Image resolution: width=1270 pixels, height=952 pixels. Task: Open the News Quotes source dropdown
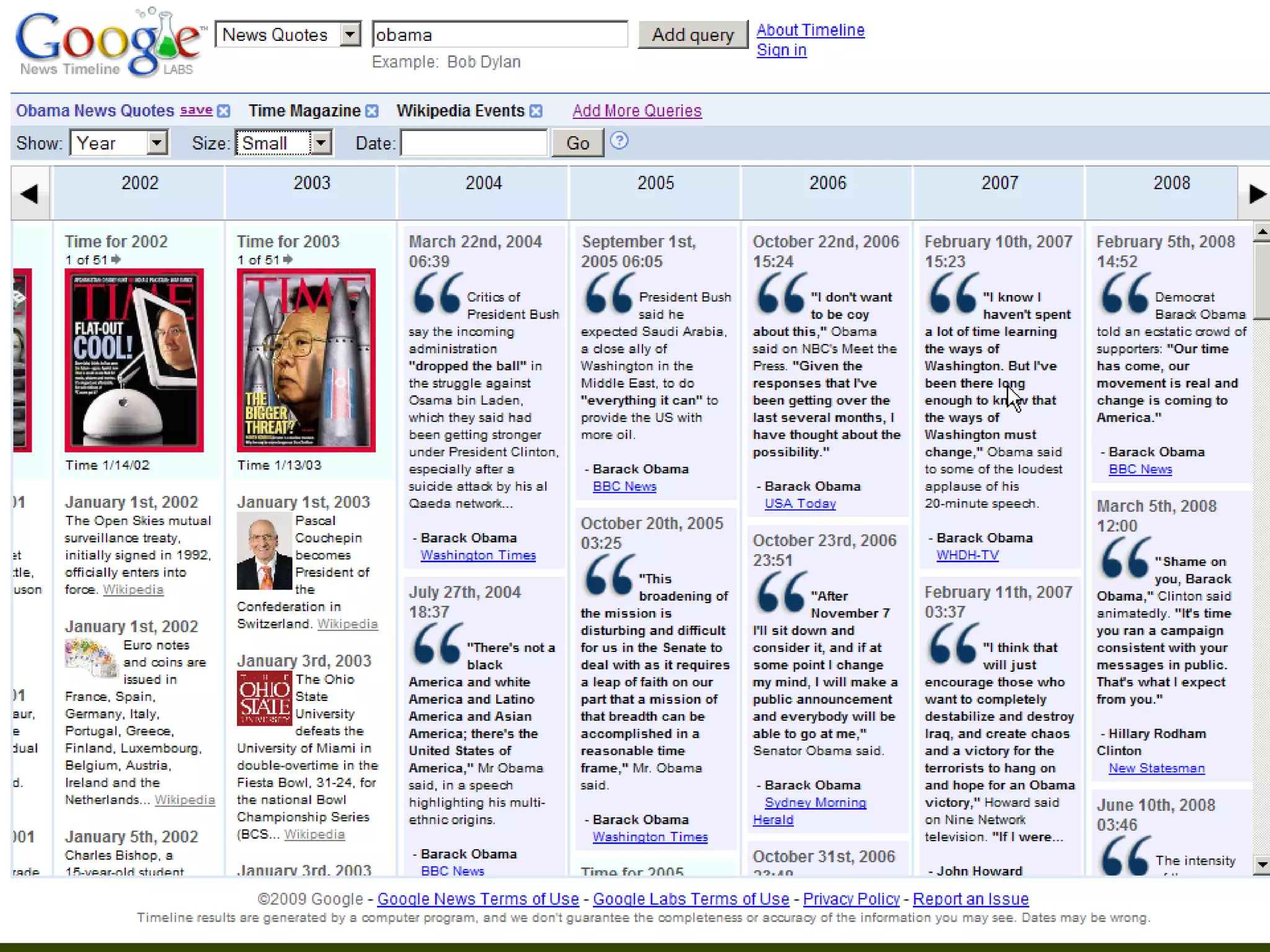click(350, 35)
